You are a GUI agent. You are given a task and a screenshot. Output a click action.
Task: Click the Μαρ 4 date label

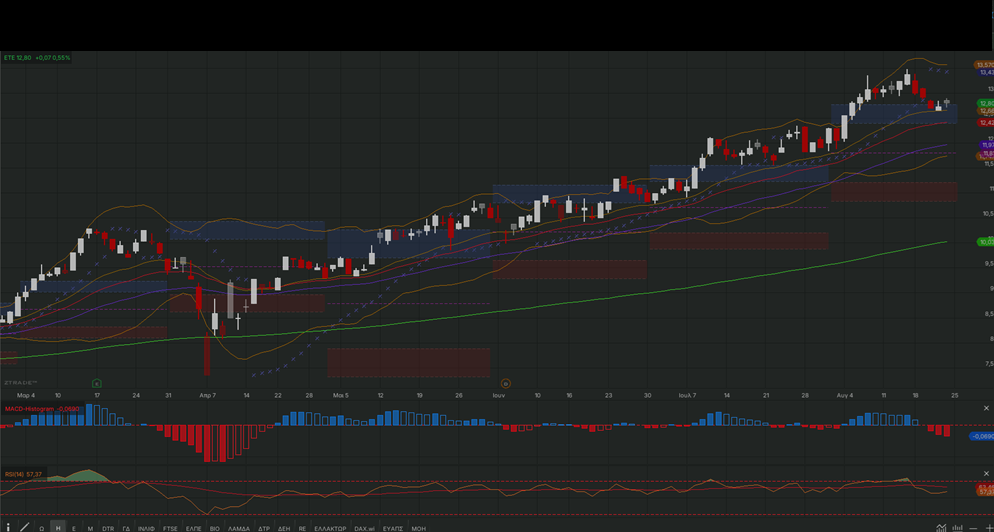(26, 395)
